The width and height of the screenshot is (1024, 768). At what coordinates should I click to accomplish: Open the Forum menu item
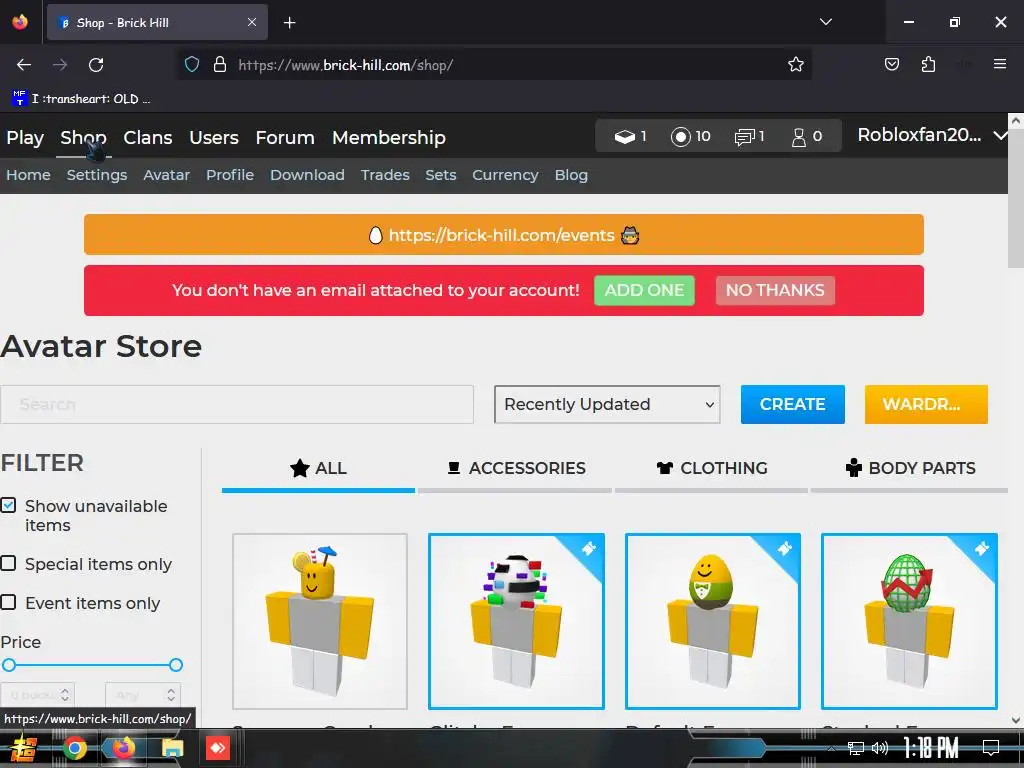[x=285, y=138]
